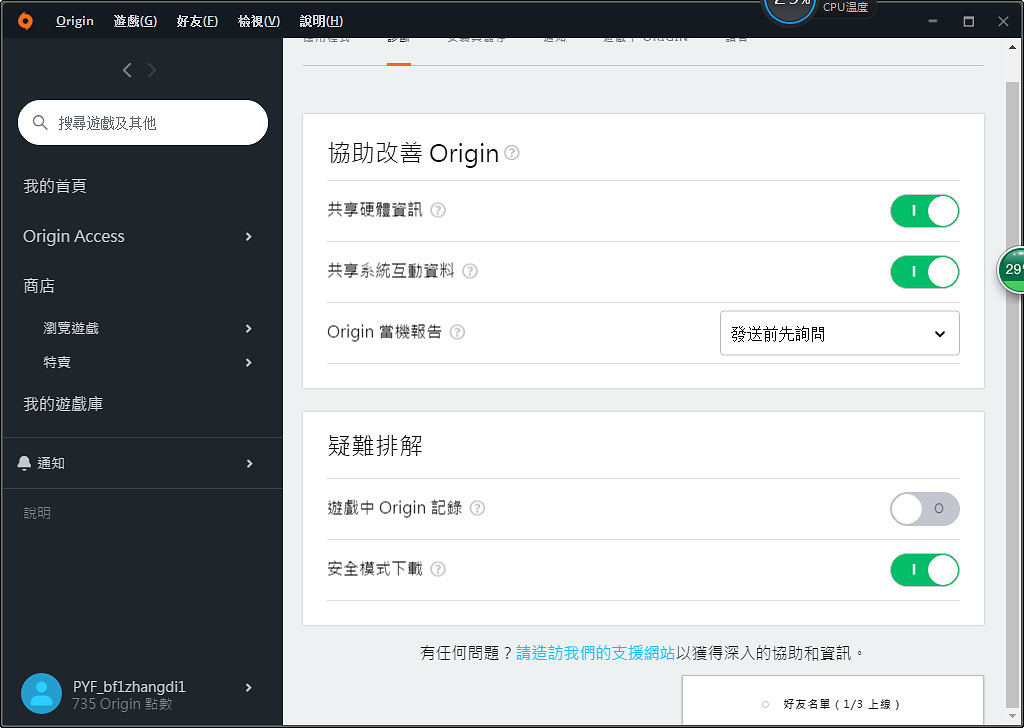Open the 遊戲 menu in the menu bar
Screen dimensions: 1024x728
134,19
